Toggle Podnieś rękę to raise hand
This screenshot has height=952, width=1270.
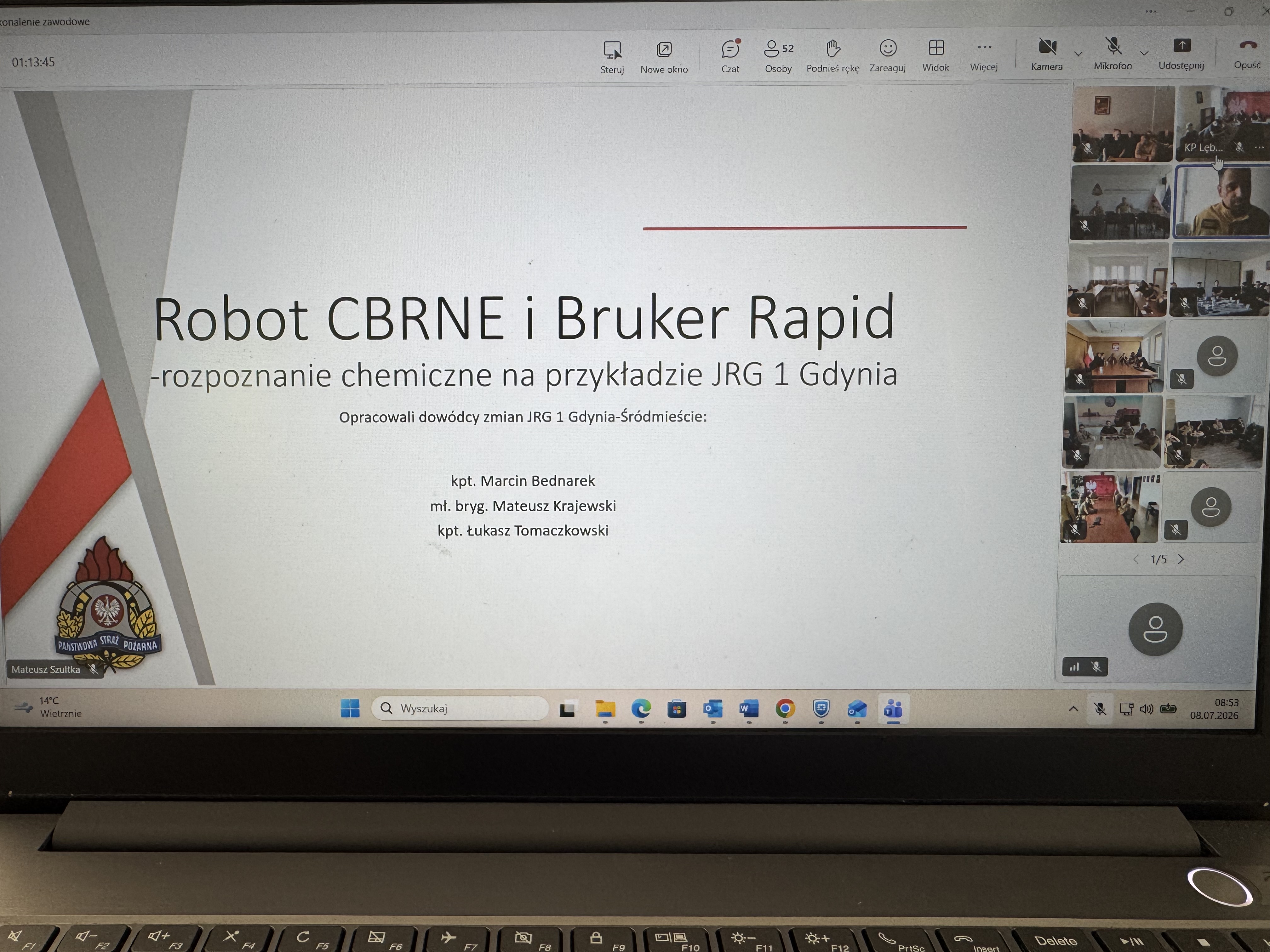[833, 56]
